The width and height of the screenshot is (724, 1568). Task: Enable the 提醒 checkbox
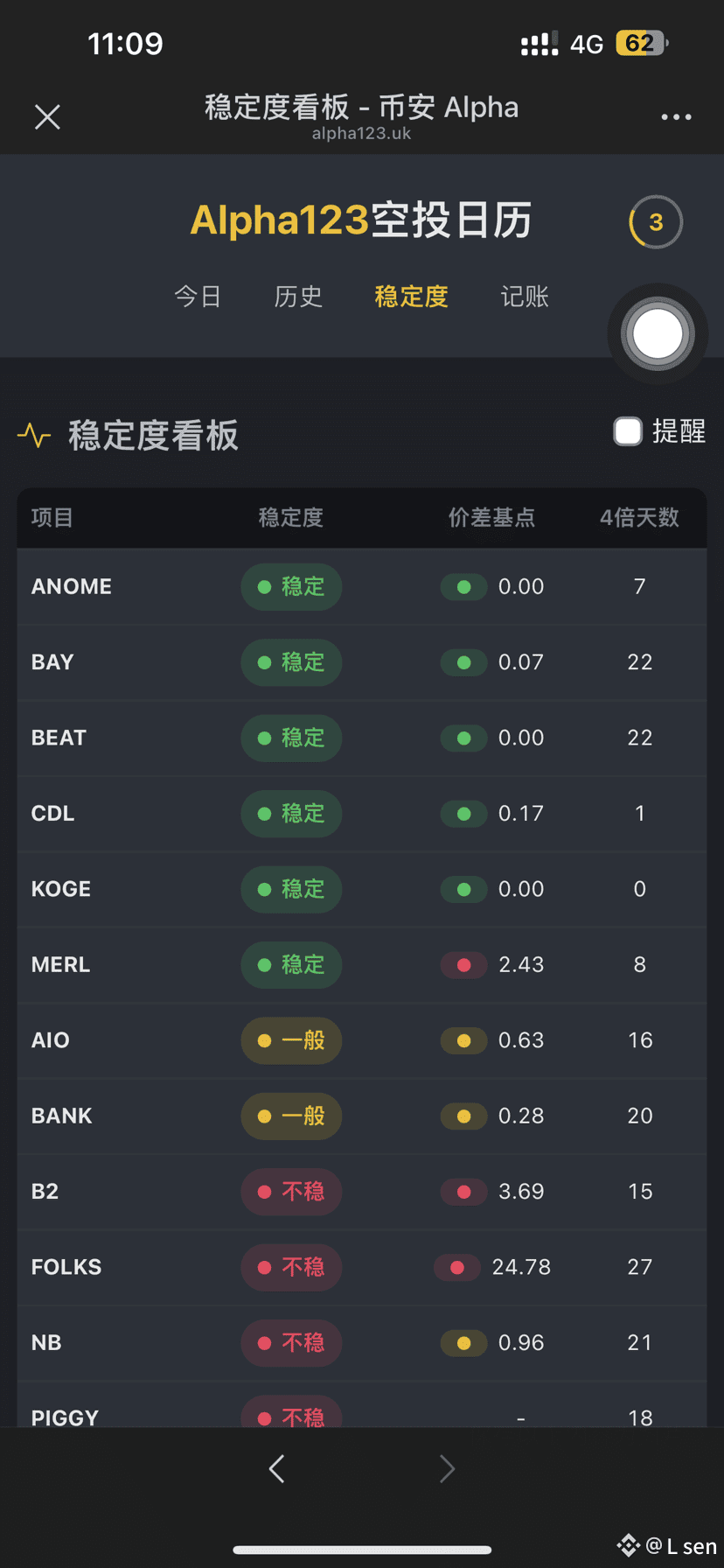(628, 431)
